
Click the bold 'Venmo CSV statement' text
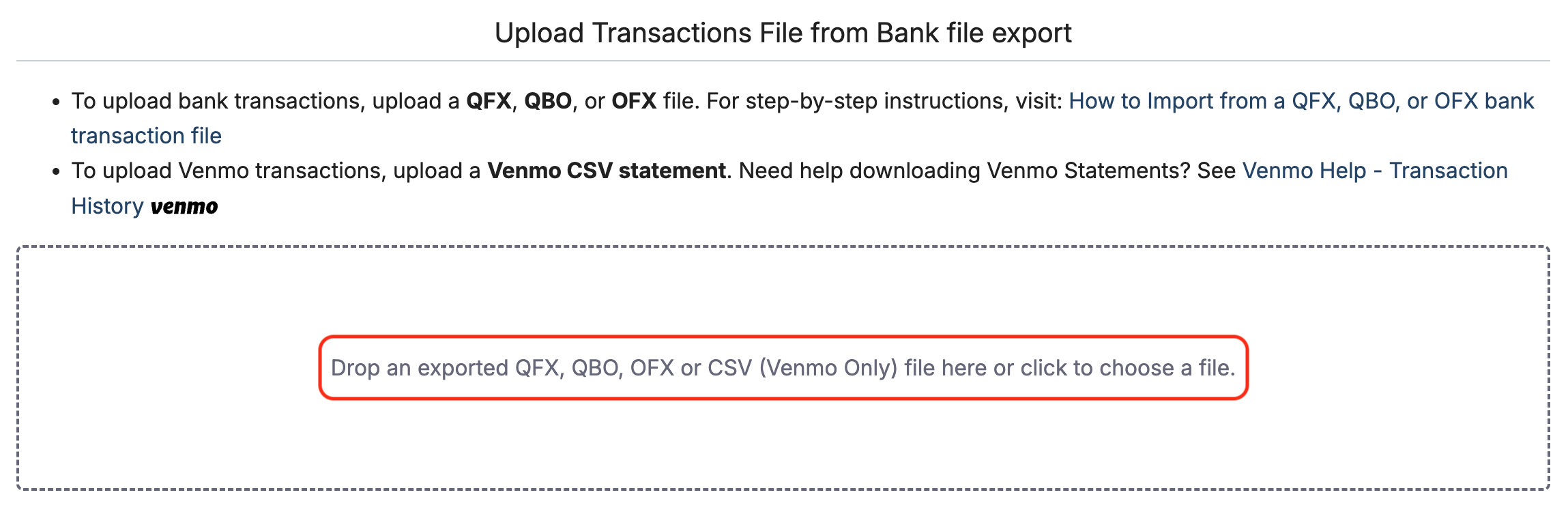606,171
